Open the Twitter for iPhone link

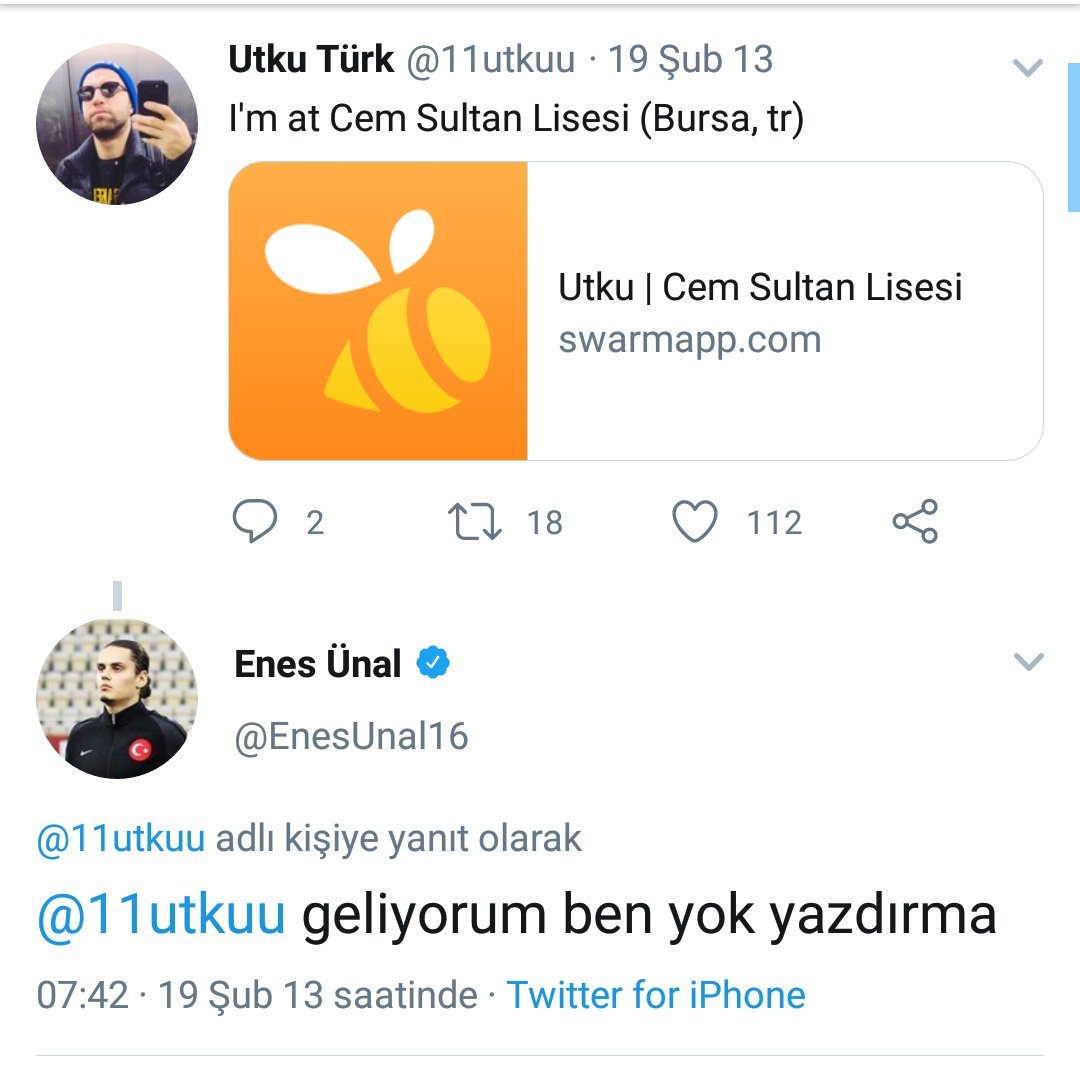click(x=656, y=995)
